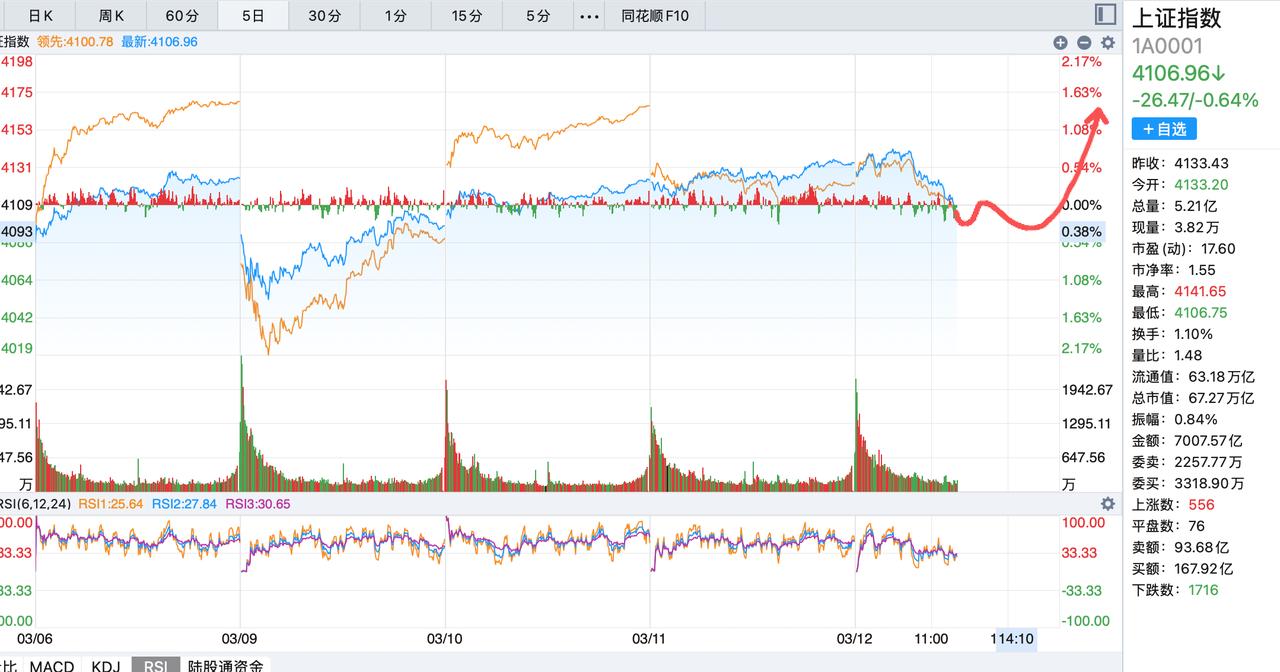
Task: Add index to watchlist with +自选
Action: 1164,129
